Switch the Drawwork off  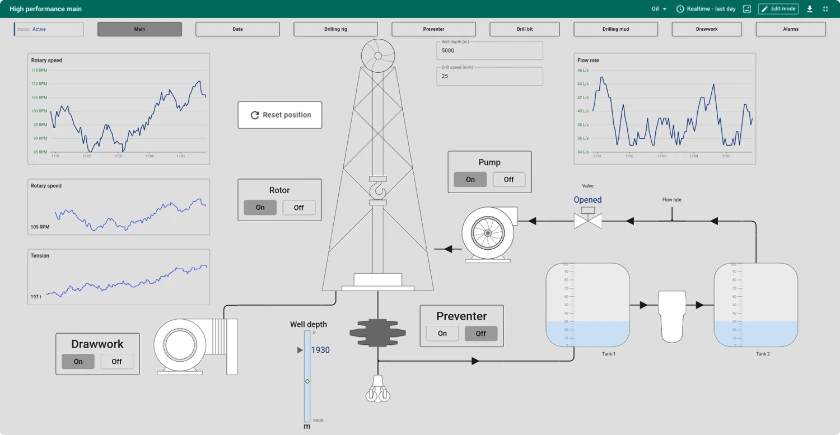[116, 362]
